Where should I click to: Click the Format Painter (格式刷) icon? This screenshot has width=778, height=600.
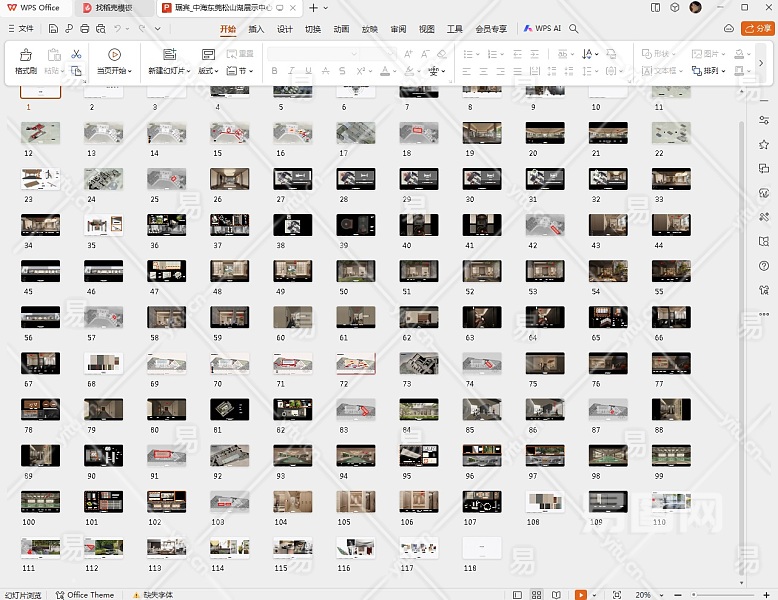25,55
